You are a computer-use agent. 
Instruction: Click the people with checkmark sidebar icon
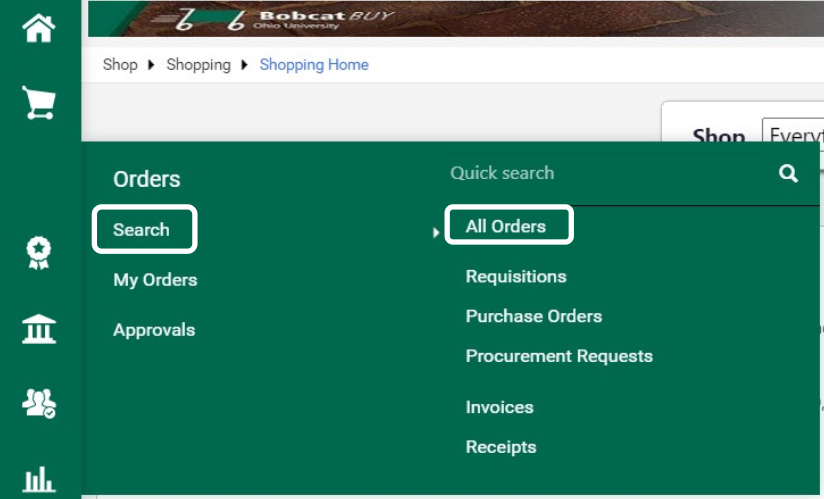[39, 403]
